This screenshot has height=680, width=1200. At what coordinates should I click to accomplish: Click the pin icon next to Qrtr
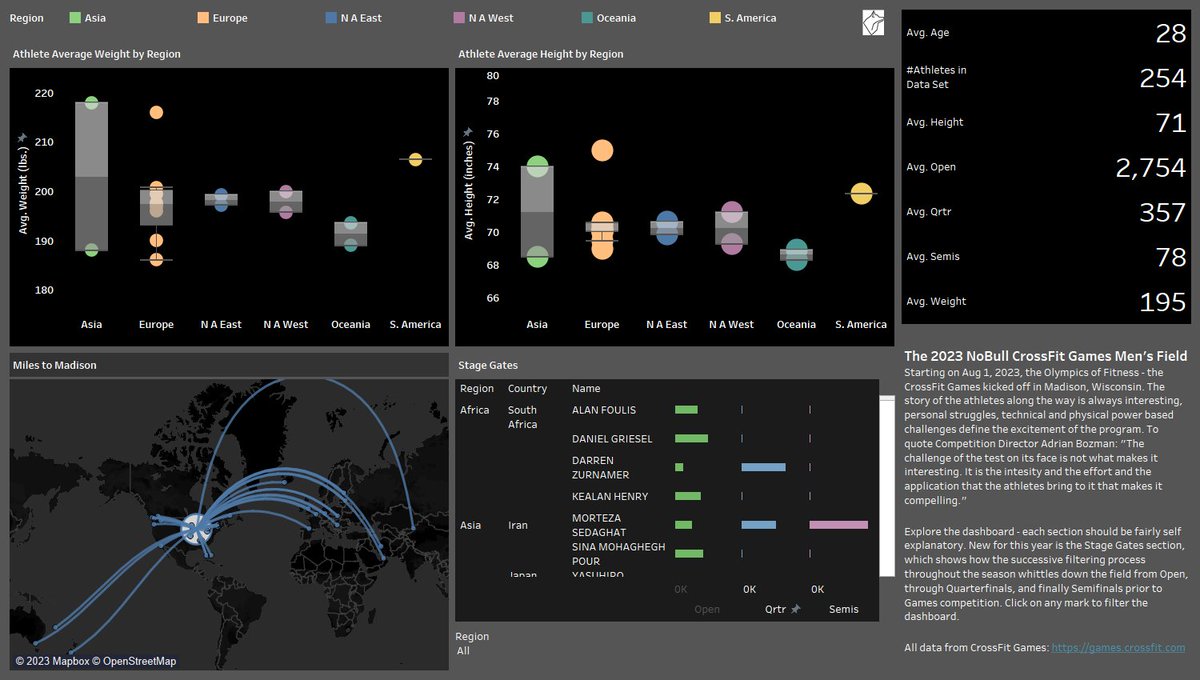[x=796, y=609]
